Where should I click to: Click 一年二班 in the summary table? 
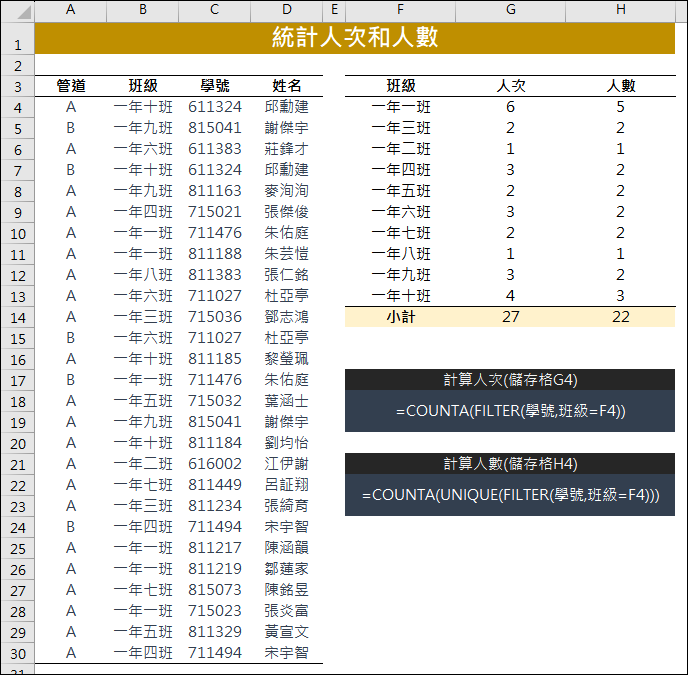(x=401, y=149)
